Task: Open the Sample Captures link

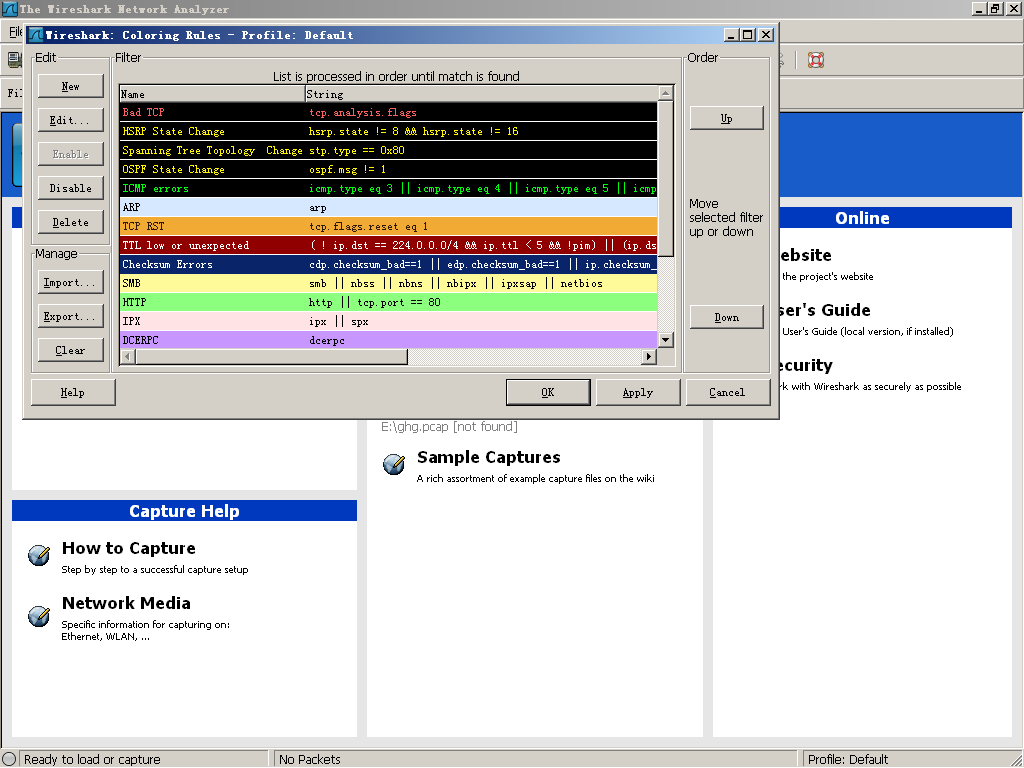Action: point(488,457)
